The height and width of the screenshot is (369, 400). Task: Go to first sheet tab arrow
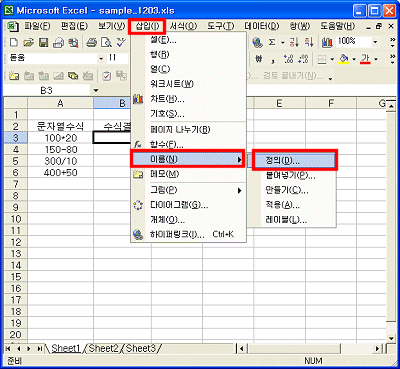point(8,349)
